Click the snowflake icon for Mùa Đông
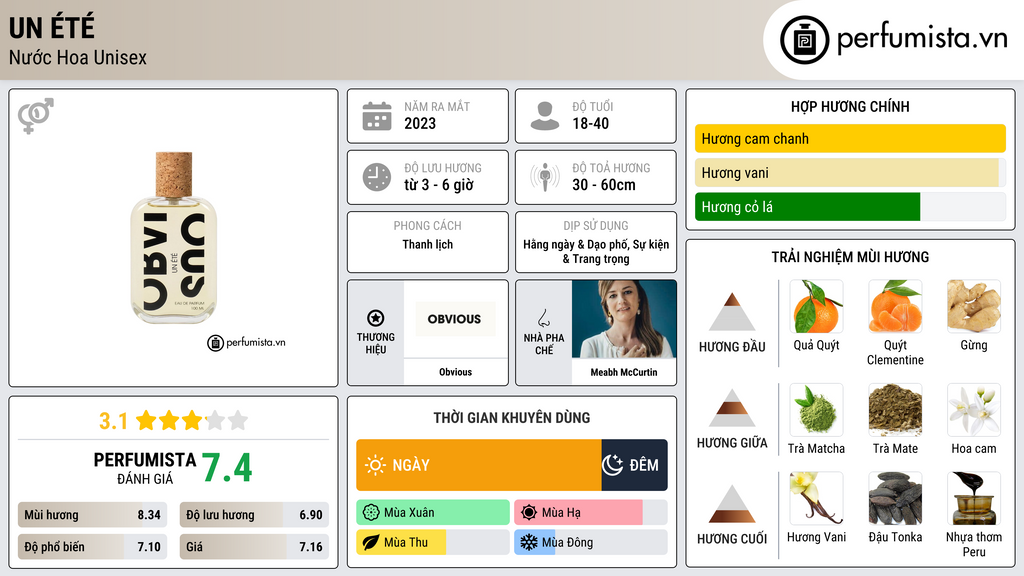 tap(529, 542)
